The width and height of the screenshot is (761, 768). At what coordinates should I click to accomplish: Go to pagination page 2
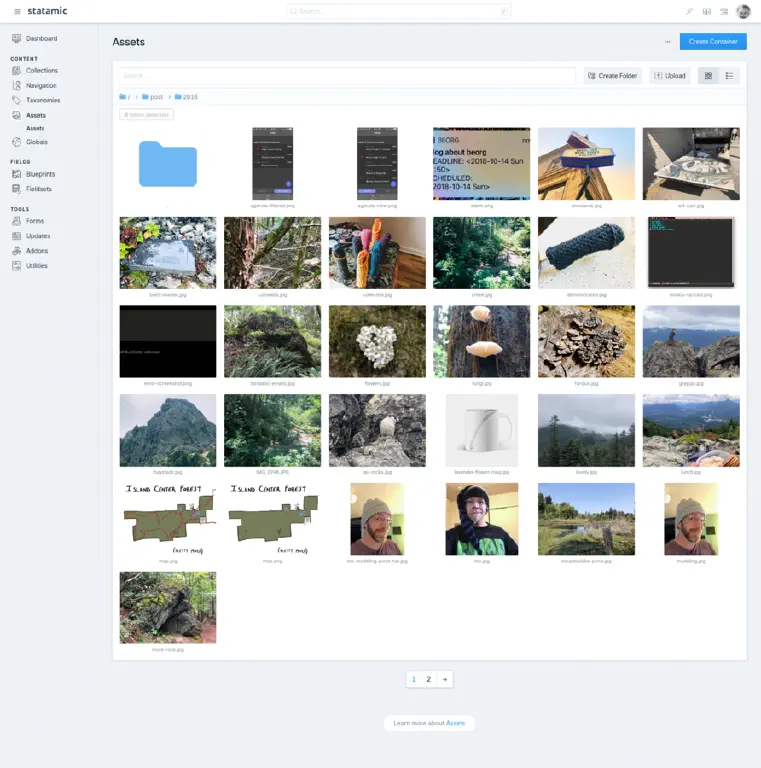[x=428, y=679]
